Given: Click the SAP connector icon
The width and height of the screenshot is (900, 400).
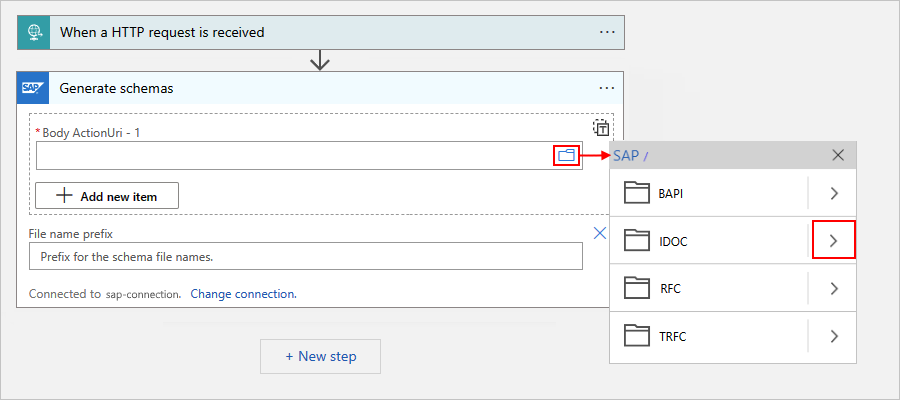Looking at the screenshot, I should point(34,88).
